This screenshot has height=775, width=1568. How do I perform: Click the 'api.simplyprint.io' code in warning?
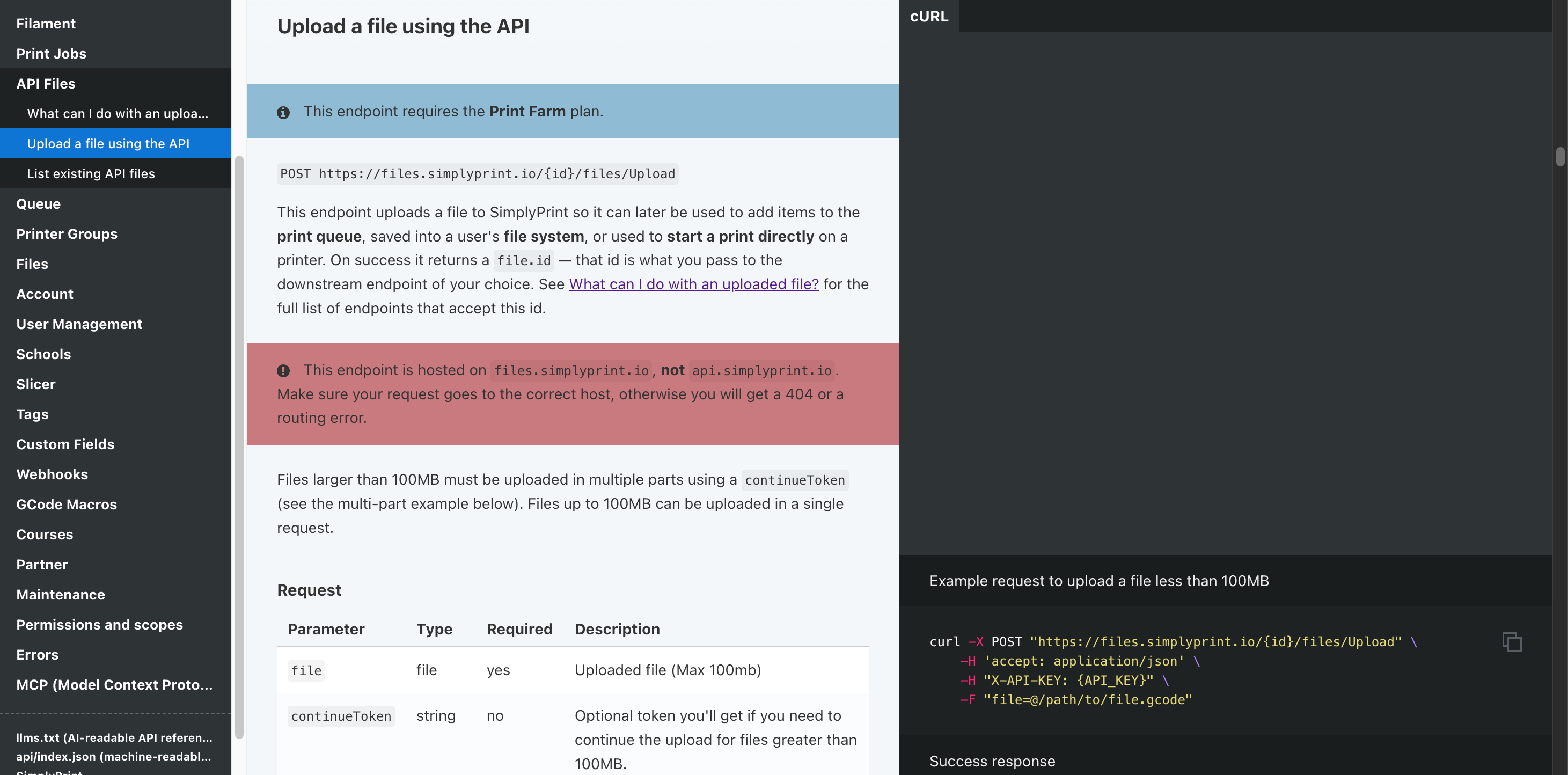(x=761, y=371)
